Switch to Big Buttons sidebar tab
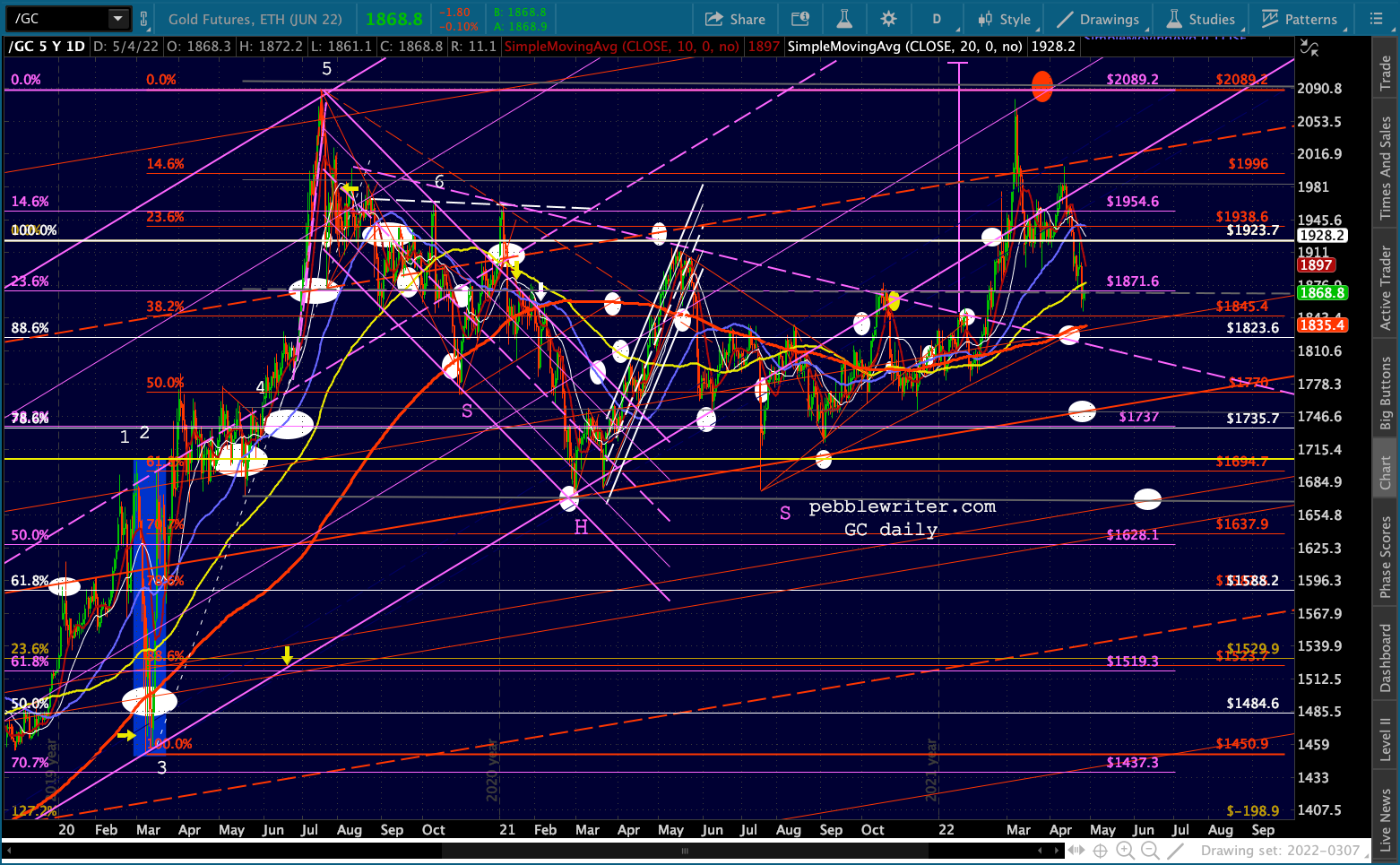Viewport: 1400px width, 865px height. [1386, 392]
